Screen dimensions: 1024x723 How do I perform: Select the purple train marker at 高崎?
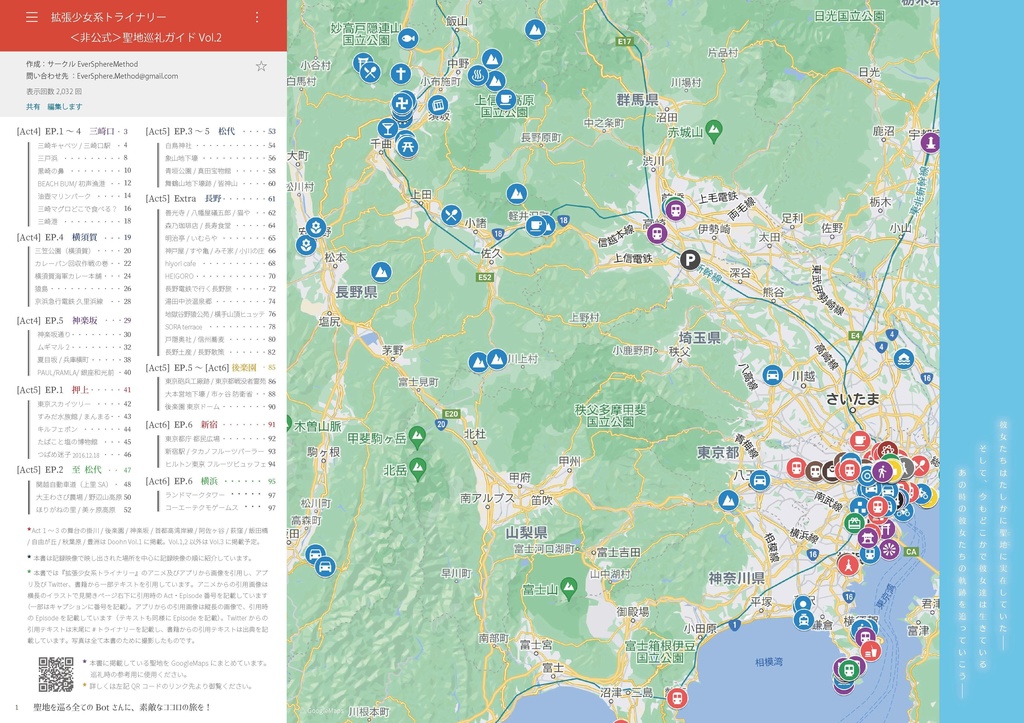657,234
